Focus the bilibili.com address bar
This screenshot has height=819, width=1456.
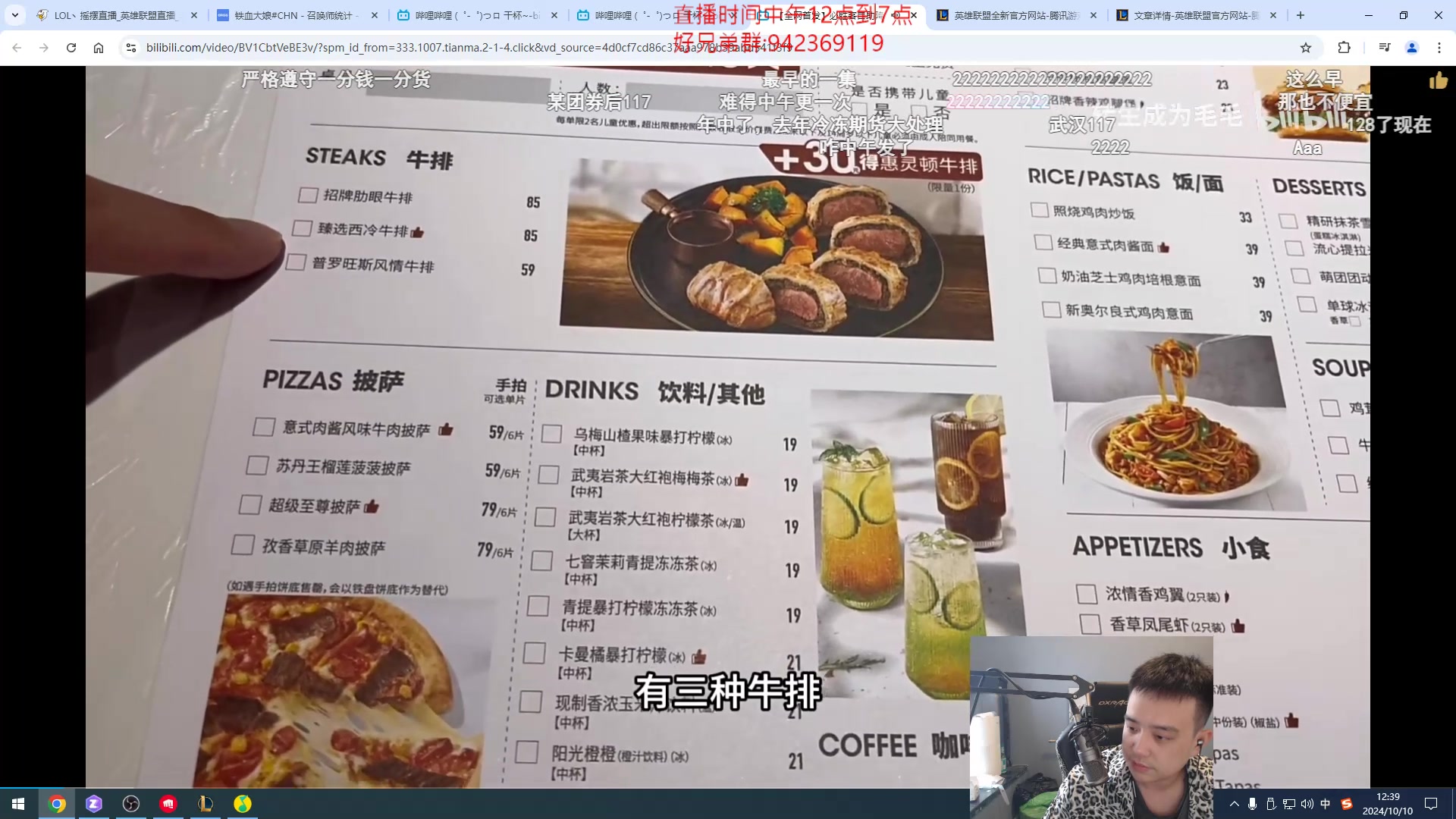(713, 48)
